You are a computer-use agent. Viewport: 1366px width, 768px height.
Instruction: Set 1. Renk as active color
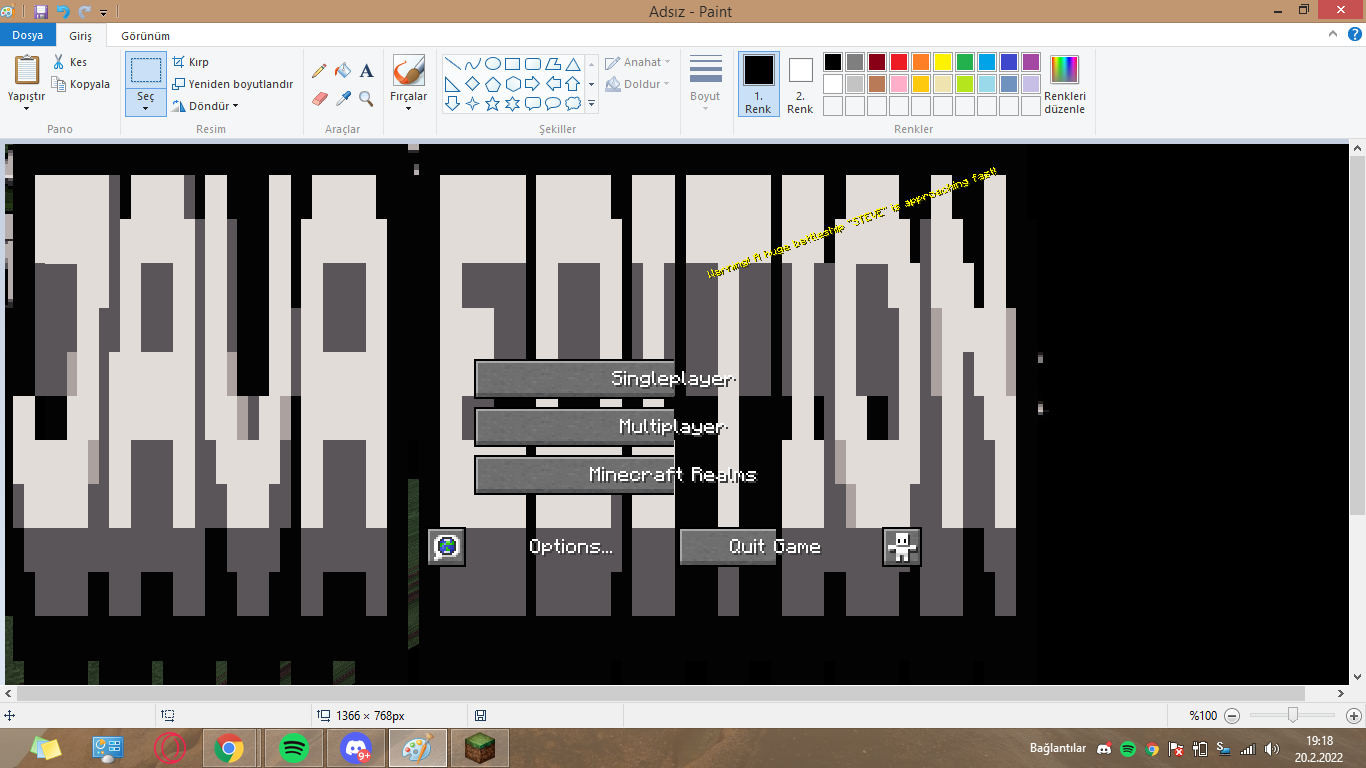pos(758,84)
